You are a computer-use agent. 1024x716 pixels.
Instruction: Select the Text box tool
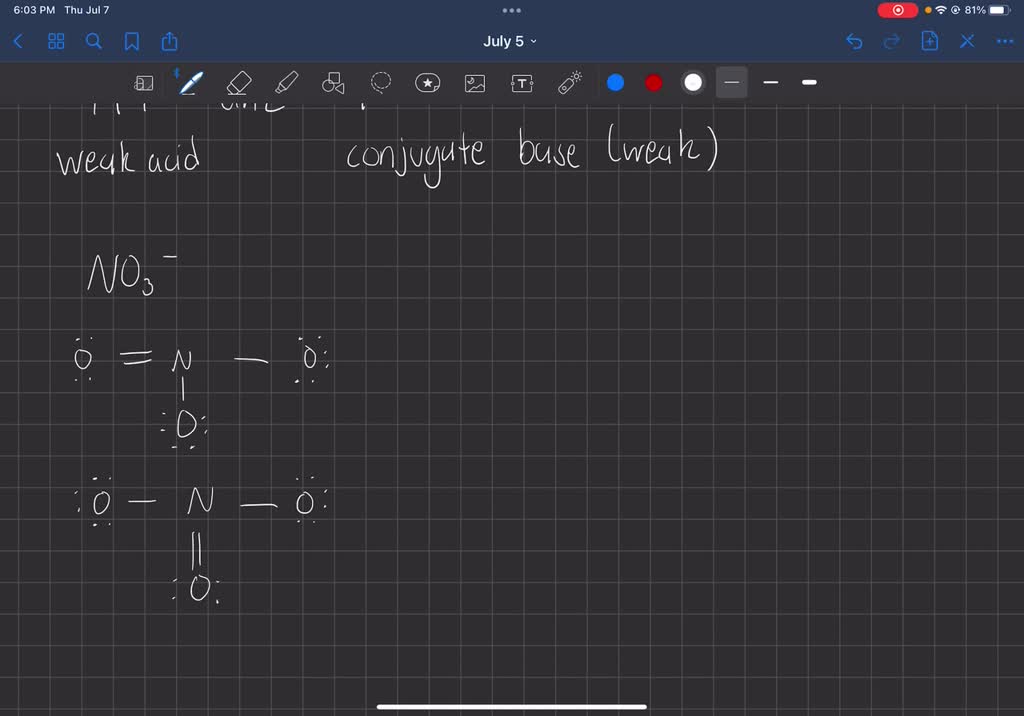(522, 83)
